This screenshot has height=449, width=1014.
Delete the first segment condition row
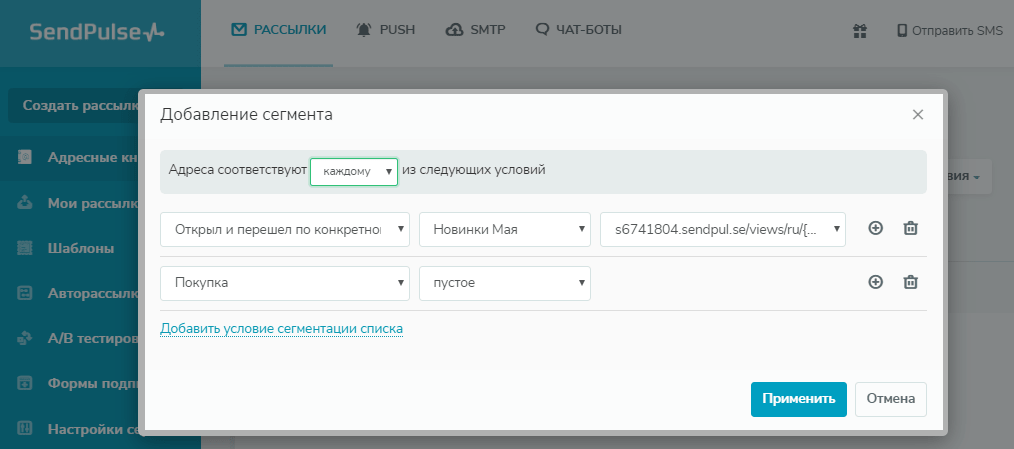coord(910,228)
